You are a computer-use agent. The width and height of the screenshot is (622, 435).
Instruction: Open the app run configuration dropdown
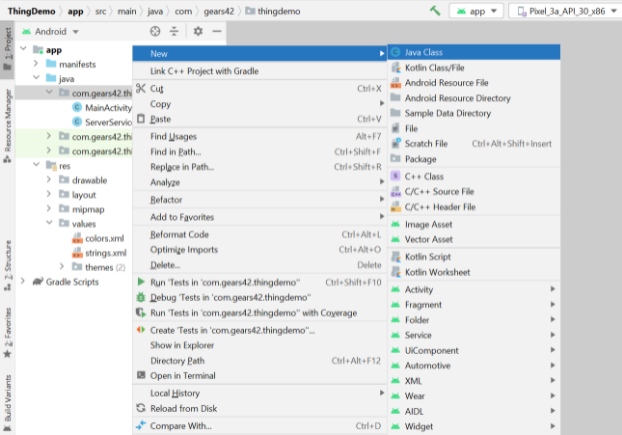coord(476,11)
